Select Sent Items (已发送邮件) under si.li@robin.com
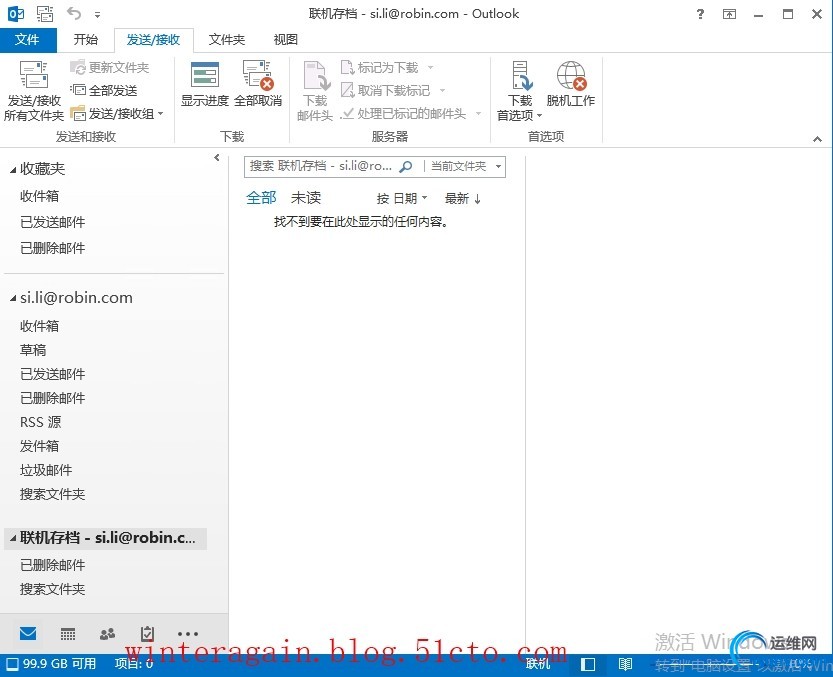The width and height of the screenshot is (833, 677). (53, 374)
